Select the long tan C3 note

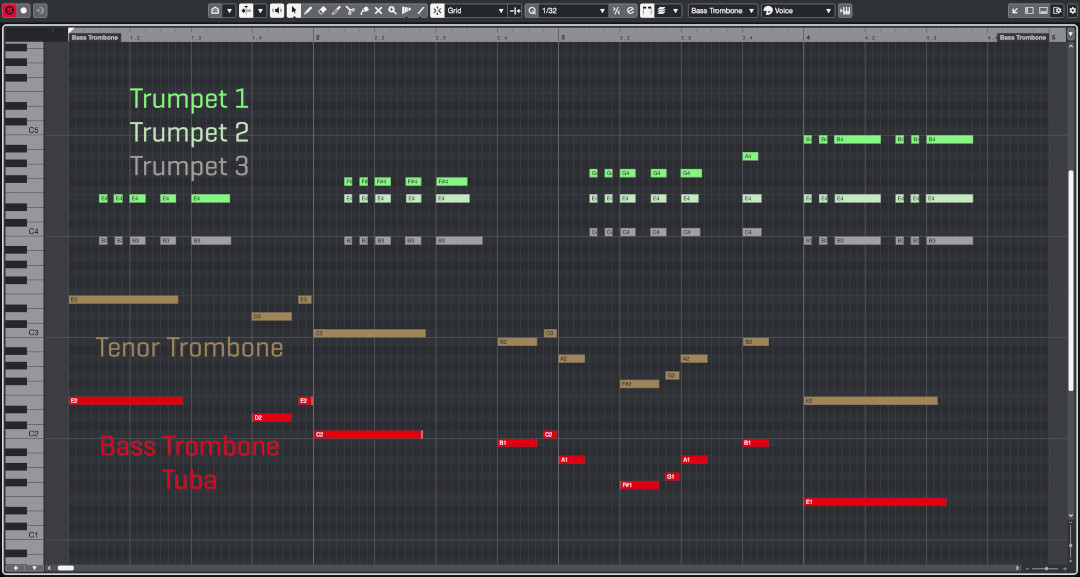tap(369, 333)
